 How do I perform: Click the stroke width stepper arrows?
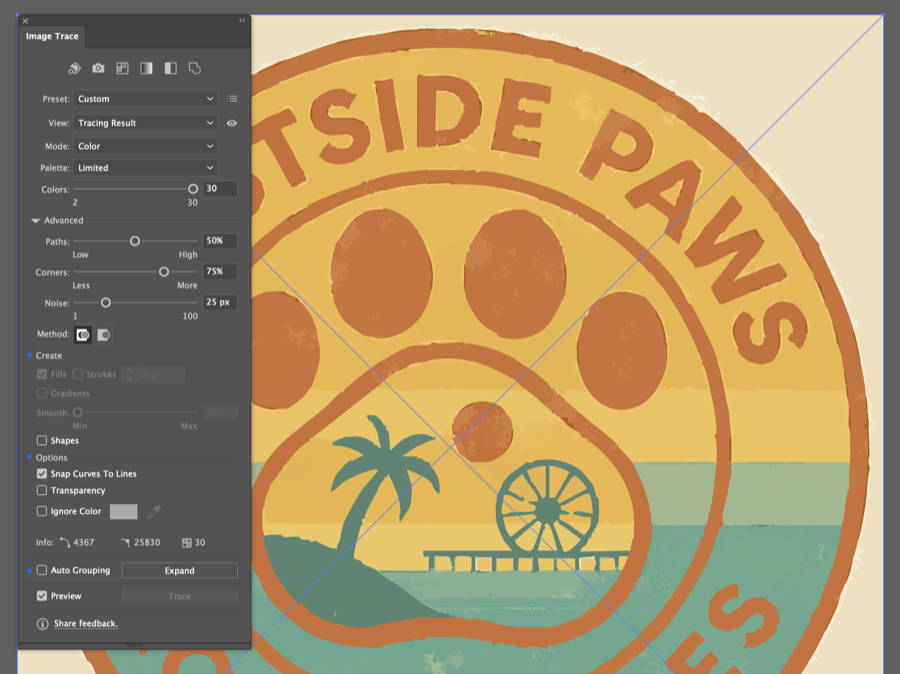click(129, 374)
